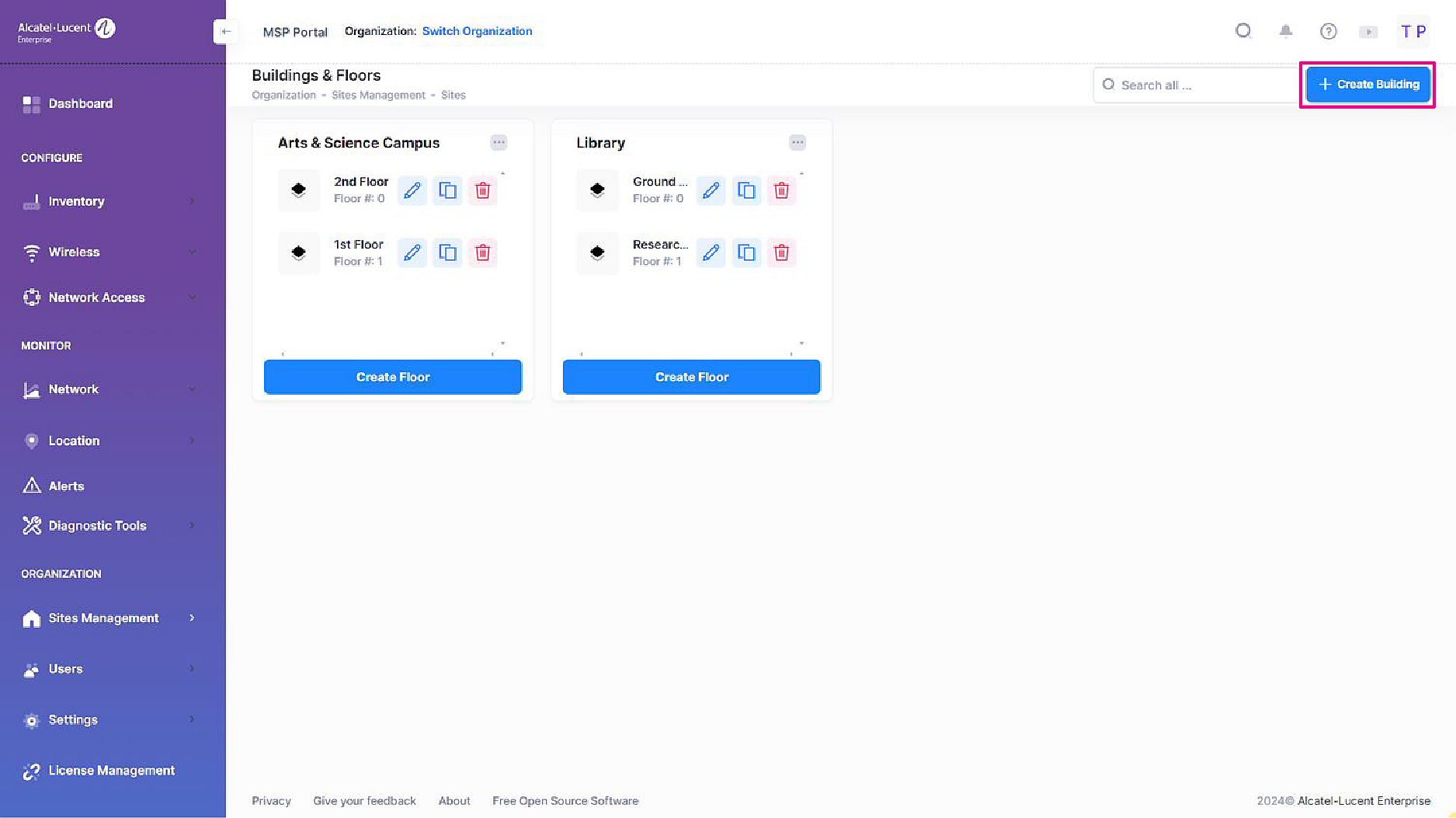Image resolution: width=1456 pixels, height=818 pixels.
Task: Delete the 2nd Floor entry
Action: click(482, 190)
